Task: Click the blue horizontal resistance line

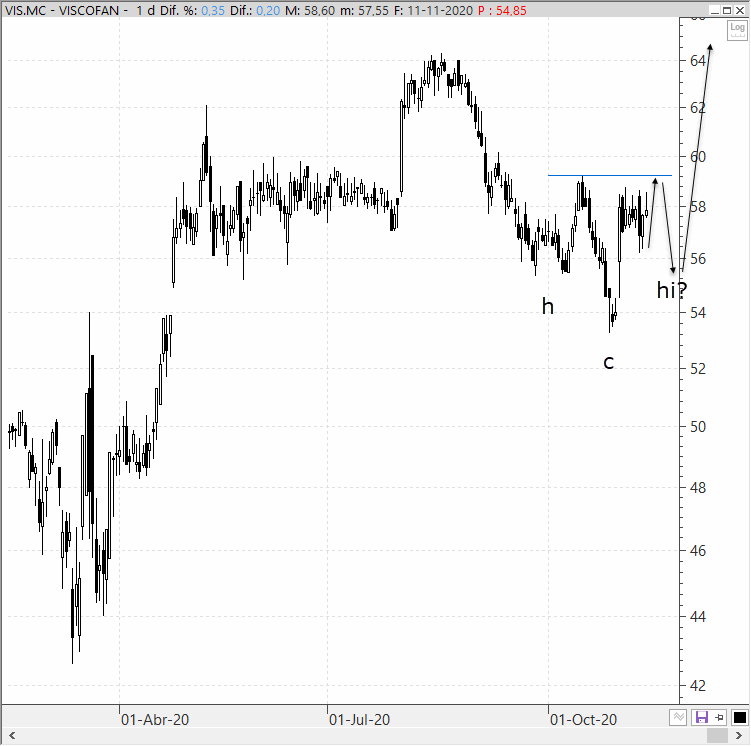Action: pyautogui.click(x=610, y=175)
